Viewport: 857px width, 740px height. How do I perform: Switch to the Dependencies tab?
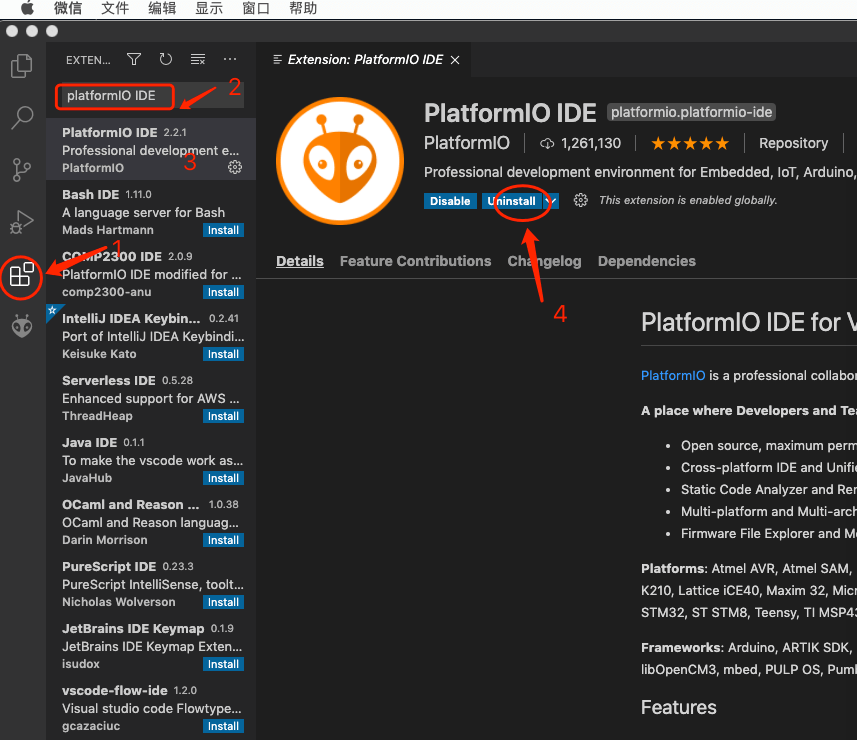[x=646, y=261]
